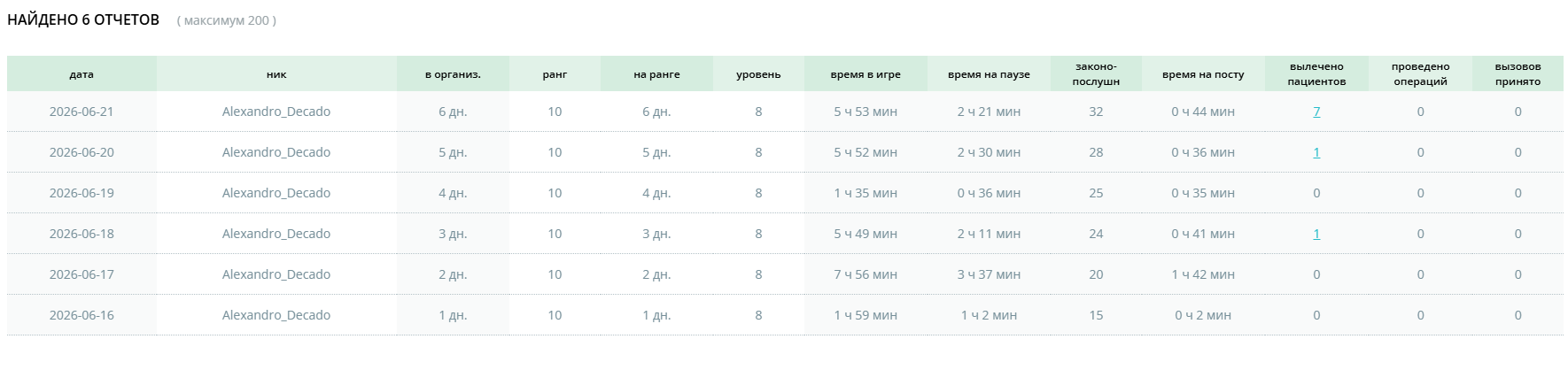1568x370 pixels.
Task: Open the healed patients link for 2026-06-21
Action: pos(1316,112)
